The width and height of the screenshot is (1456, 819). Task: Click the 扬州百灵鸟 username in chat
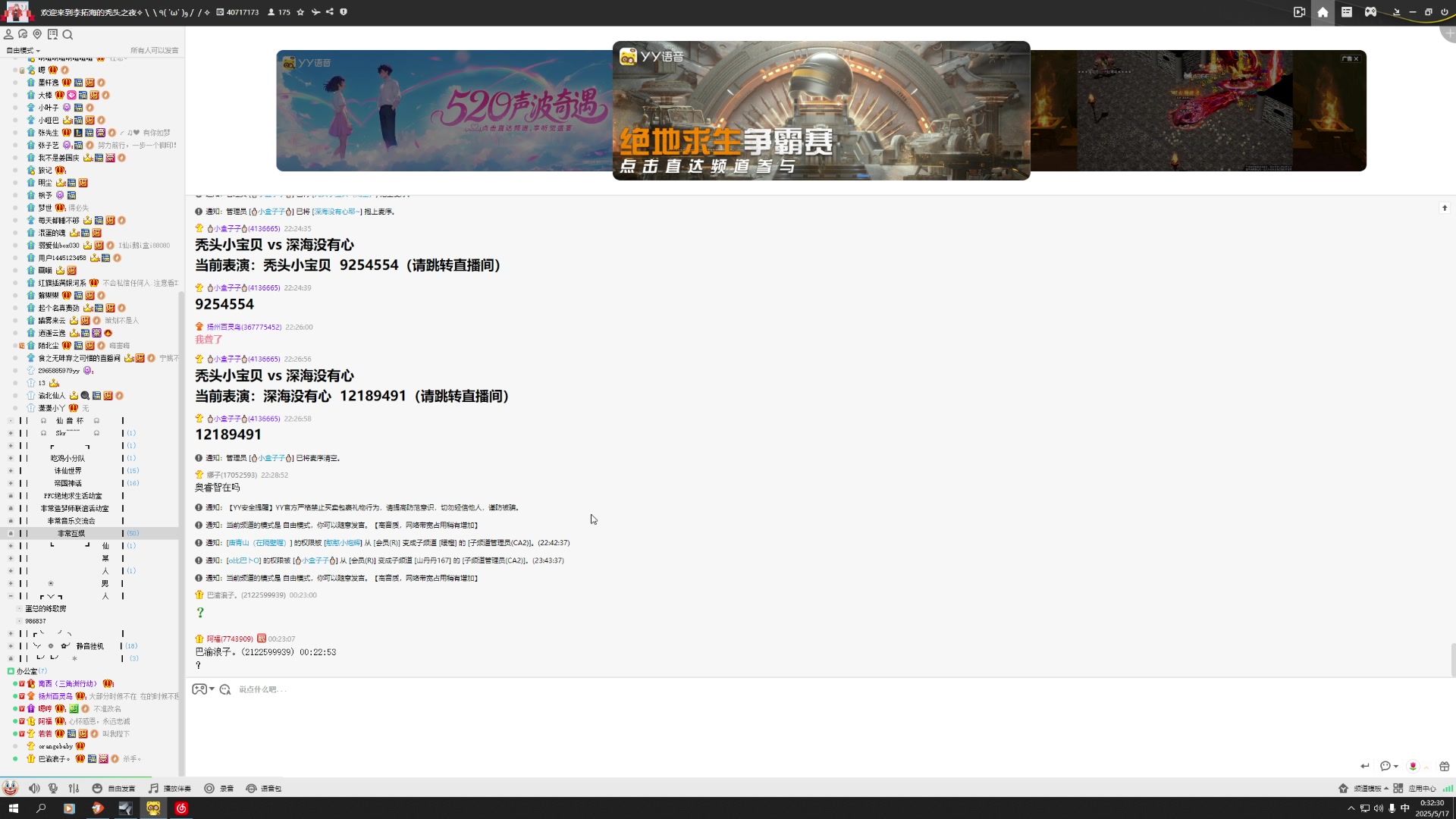coord(243,328)
